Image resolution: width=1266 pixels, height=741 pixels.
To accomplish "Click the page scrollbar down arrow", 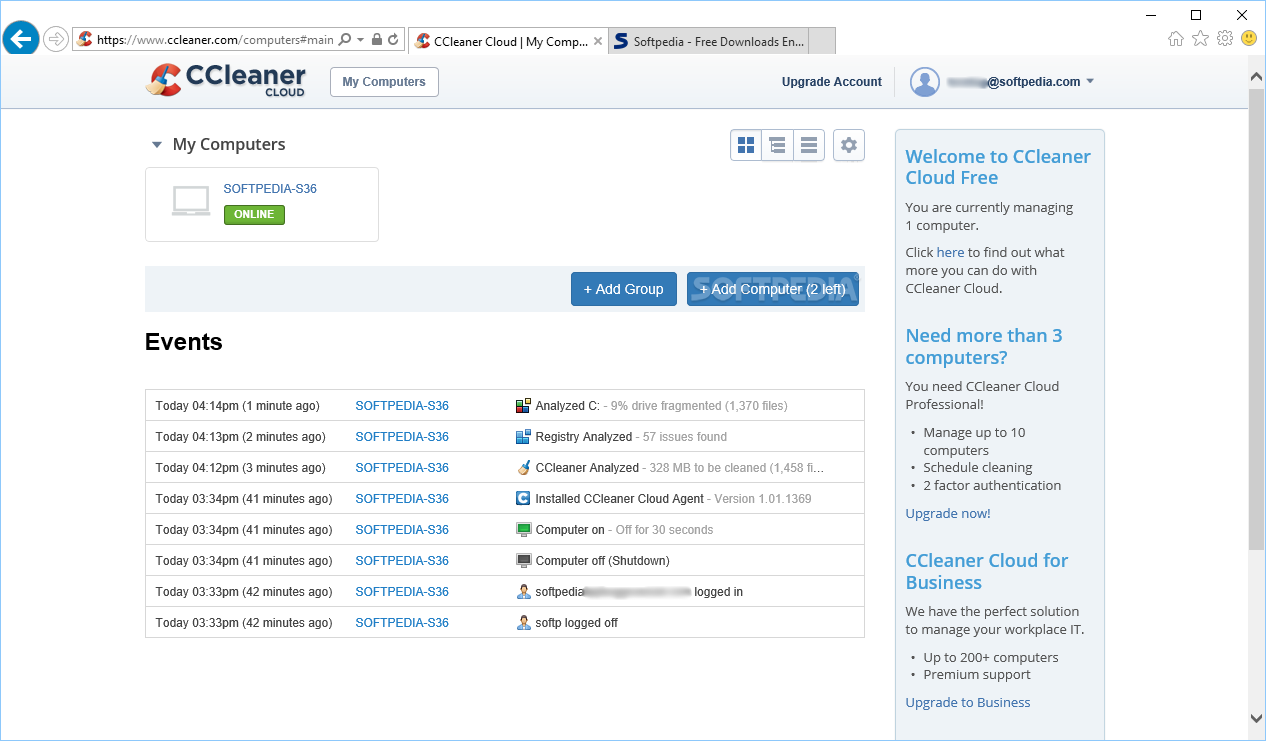I will [1256, 718].
